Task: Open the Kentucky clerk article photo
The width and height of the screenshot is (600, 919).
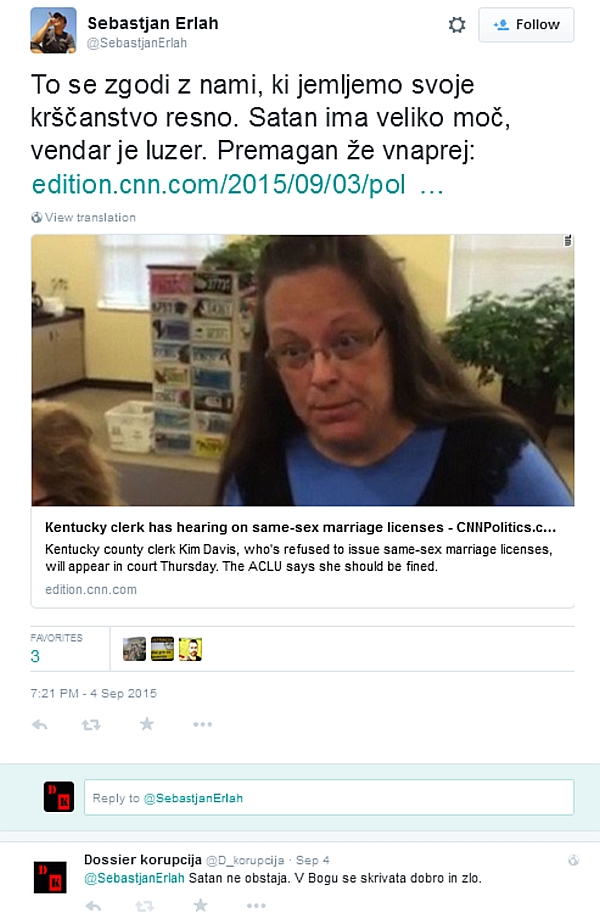Action: (302, 370)
